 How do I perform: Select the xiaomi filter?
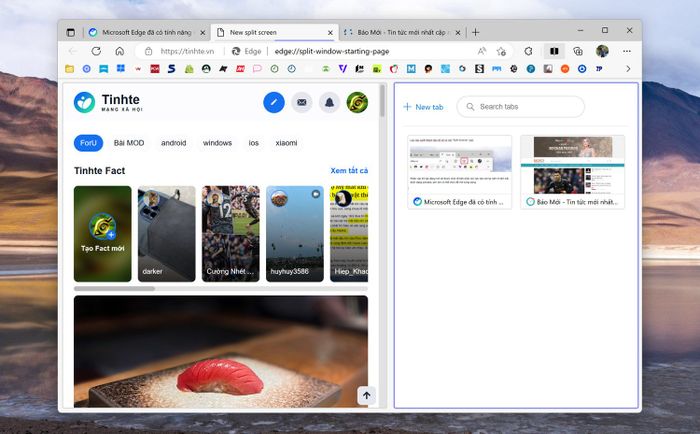286,143
